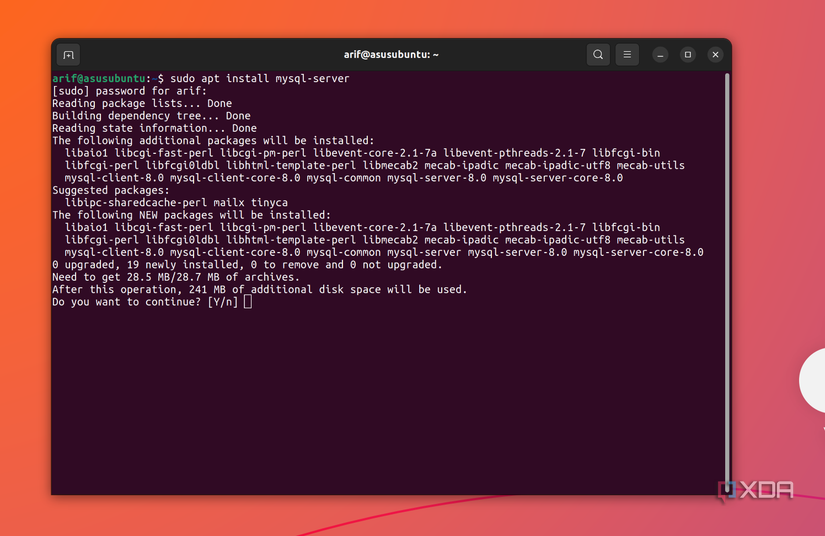Click 'Reading state information... Done' line

pyautogui.click(x=154, y=128)
